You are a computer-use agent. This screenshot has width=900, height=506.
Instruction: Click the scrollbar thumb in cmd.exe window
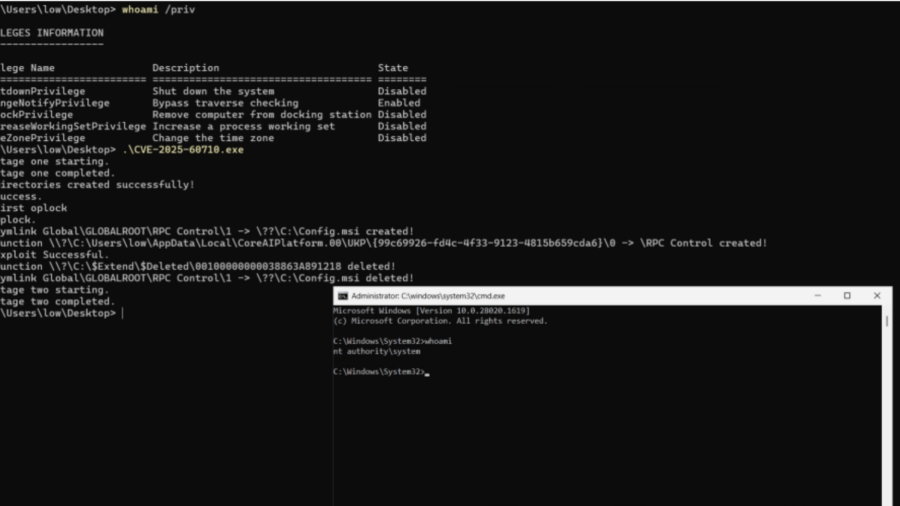tap(887, 321)
